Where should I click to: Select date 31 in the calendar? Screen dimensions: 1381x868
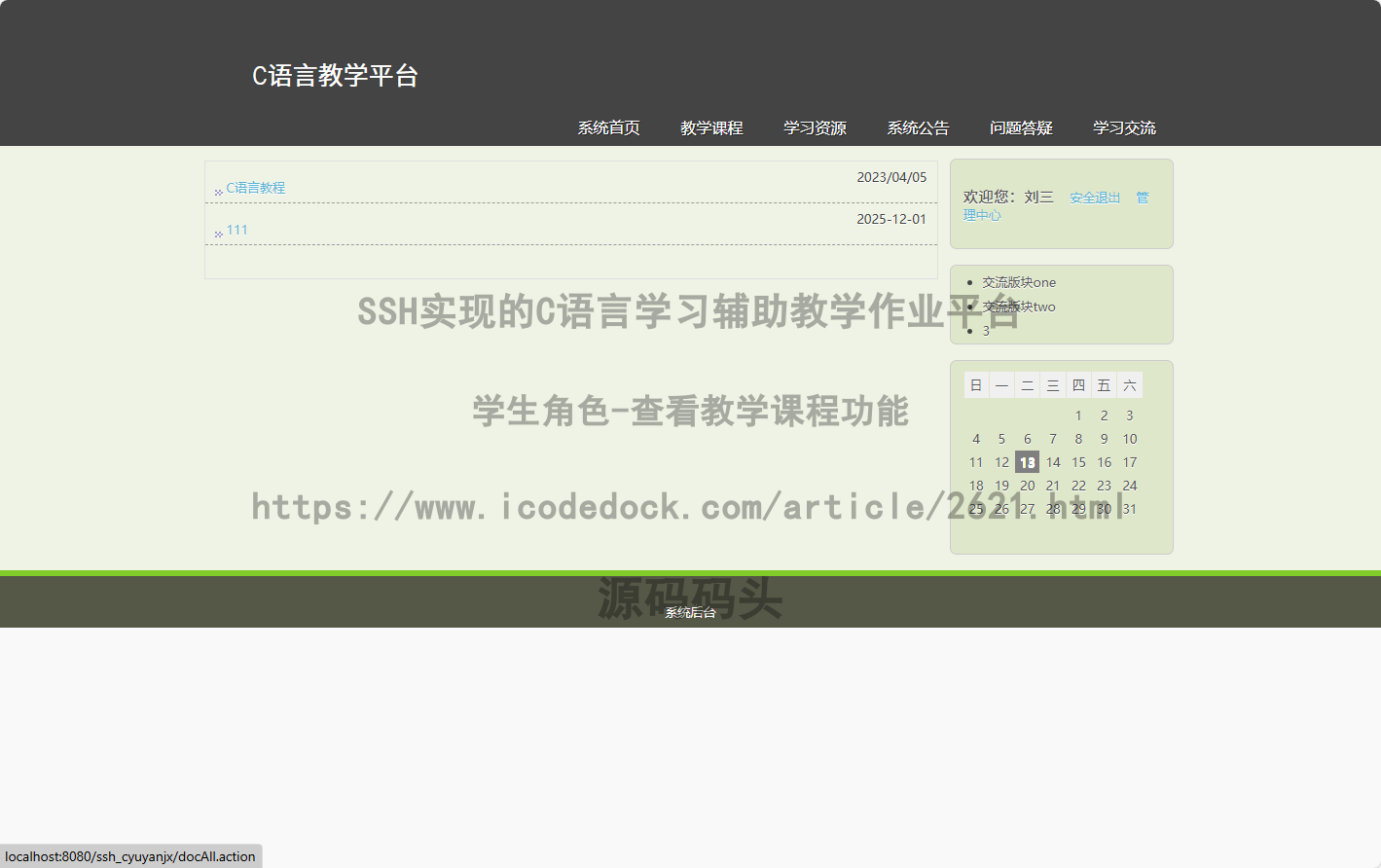pos(1129,509)
